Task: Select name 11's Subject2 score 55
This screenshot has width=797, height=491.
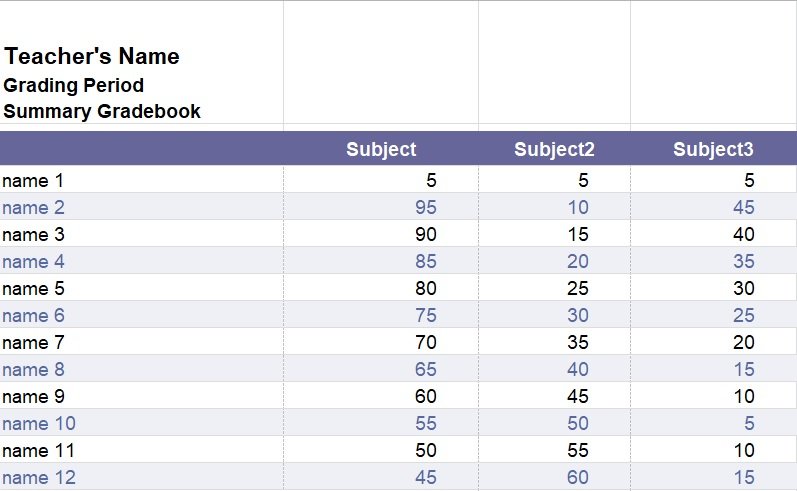Action: click(578, 450)
